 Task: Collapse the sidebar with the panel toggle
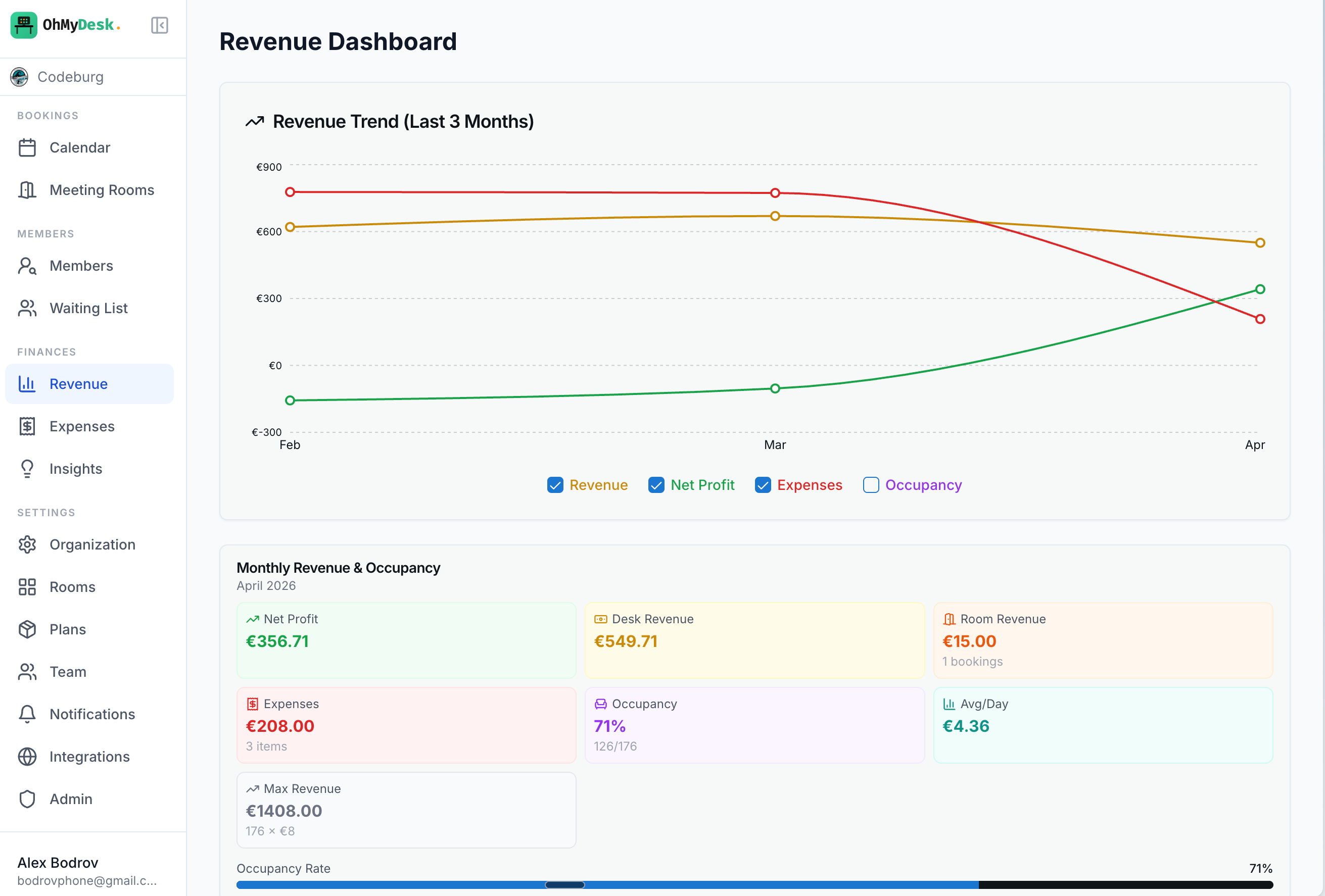click(160, 25)
